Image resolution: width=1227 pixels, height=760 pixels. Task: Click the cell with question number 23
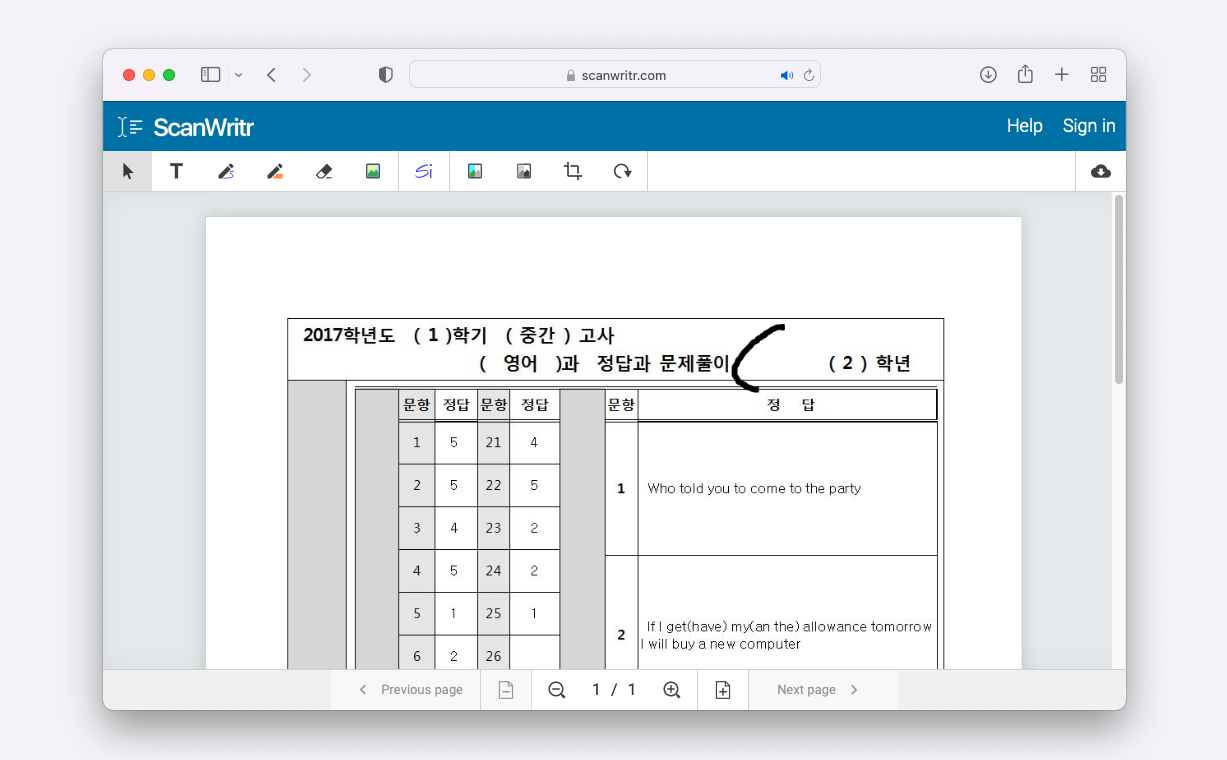493,528
